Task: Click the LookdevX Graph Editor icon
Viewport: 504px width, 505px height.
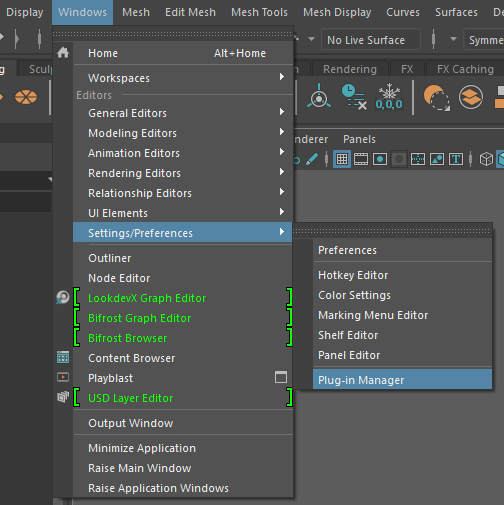Action: tap(63, 297)
